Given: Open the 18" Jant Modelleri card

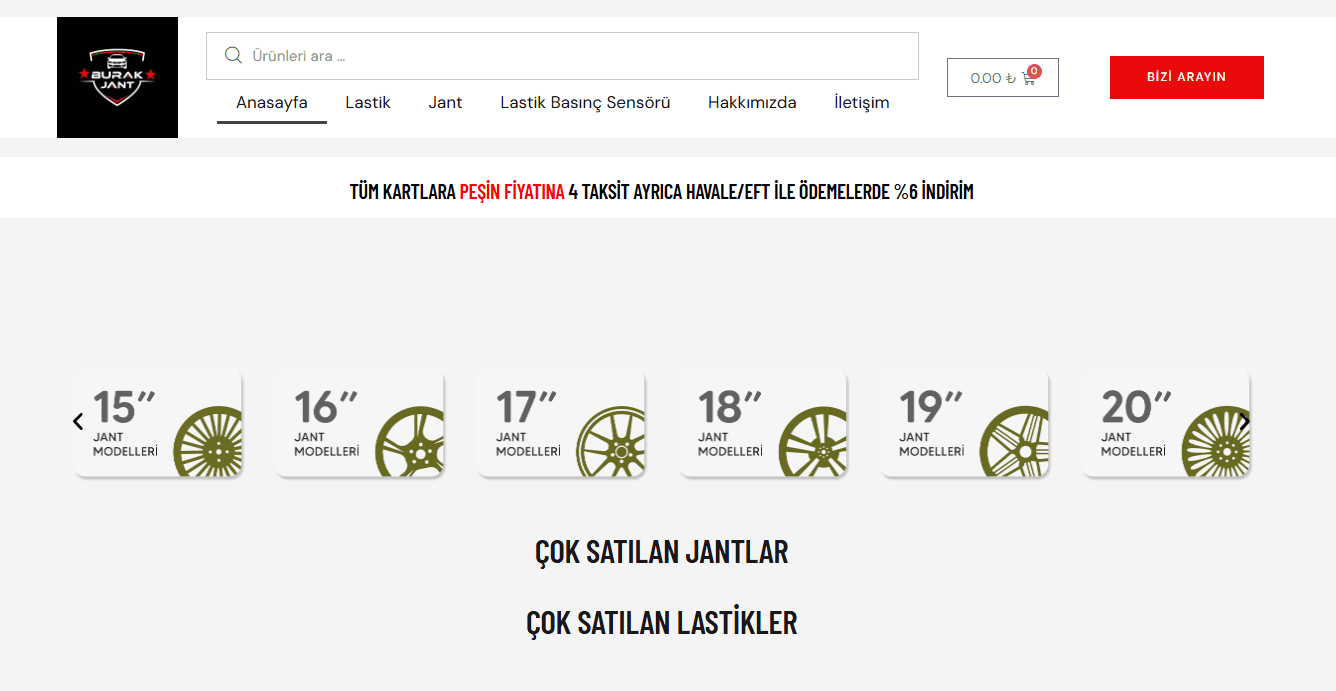Looking at the screenshot, I should tap(762, 423).
